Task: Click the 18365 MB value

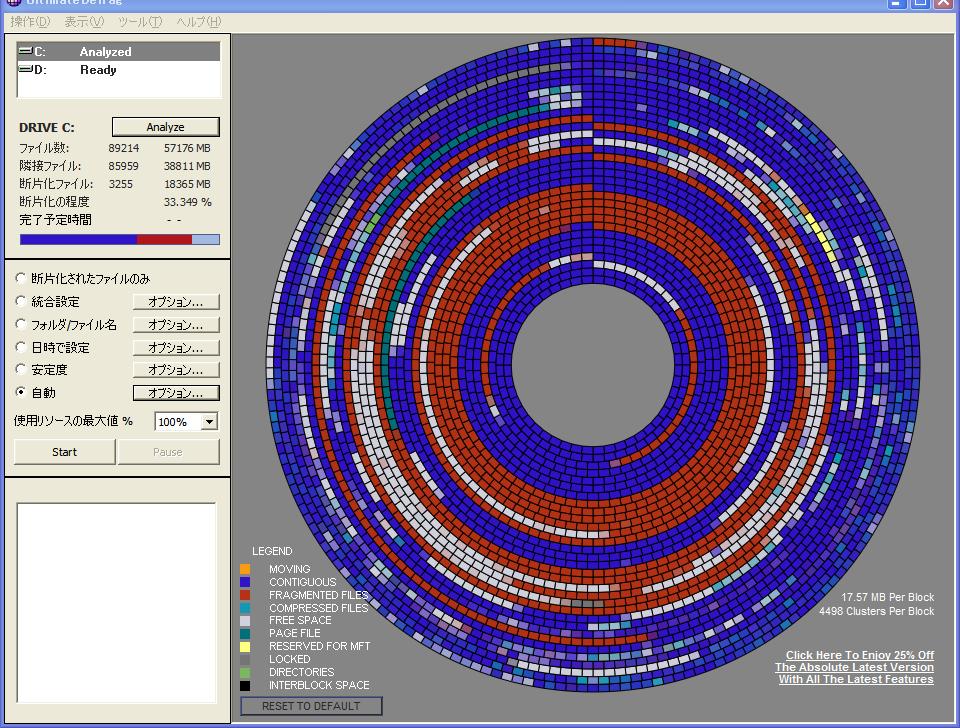Action: pyautogui.click(x=187, y=184)
